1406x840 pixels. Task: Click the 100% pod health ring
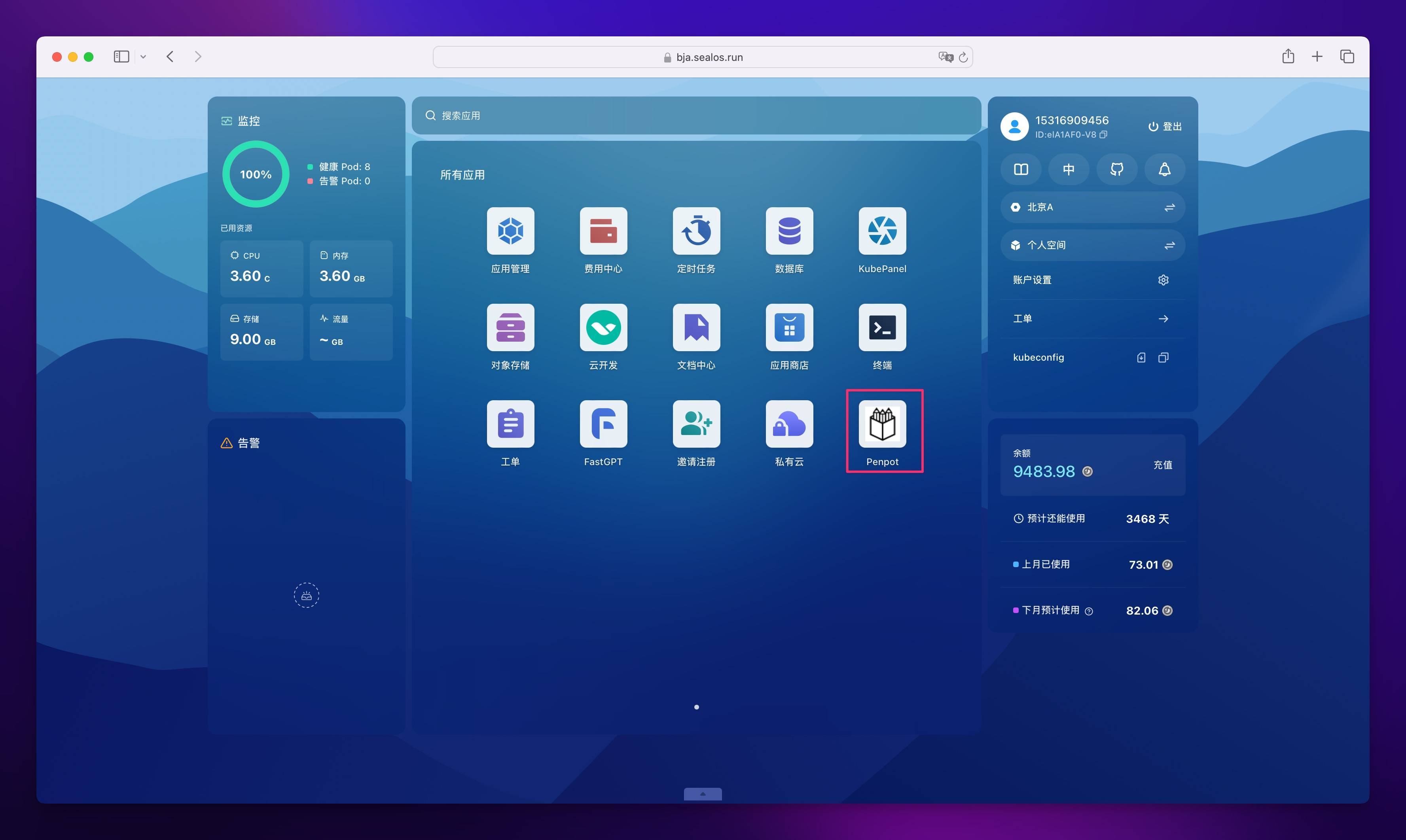256,174
